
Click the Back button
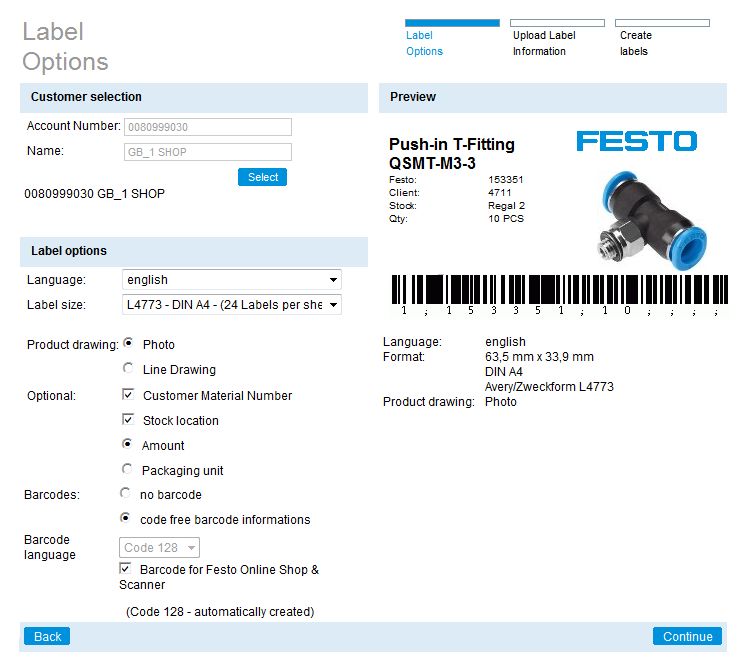(x=48, y=636)
